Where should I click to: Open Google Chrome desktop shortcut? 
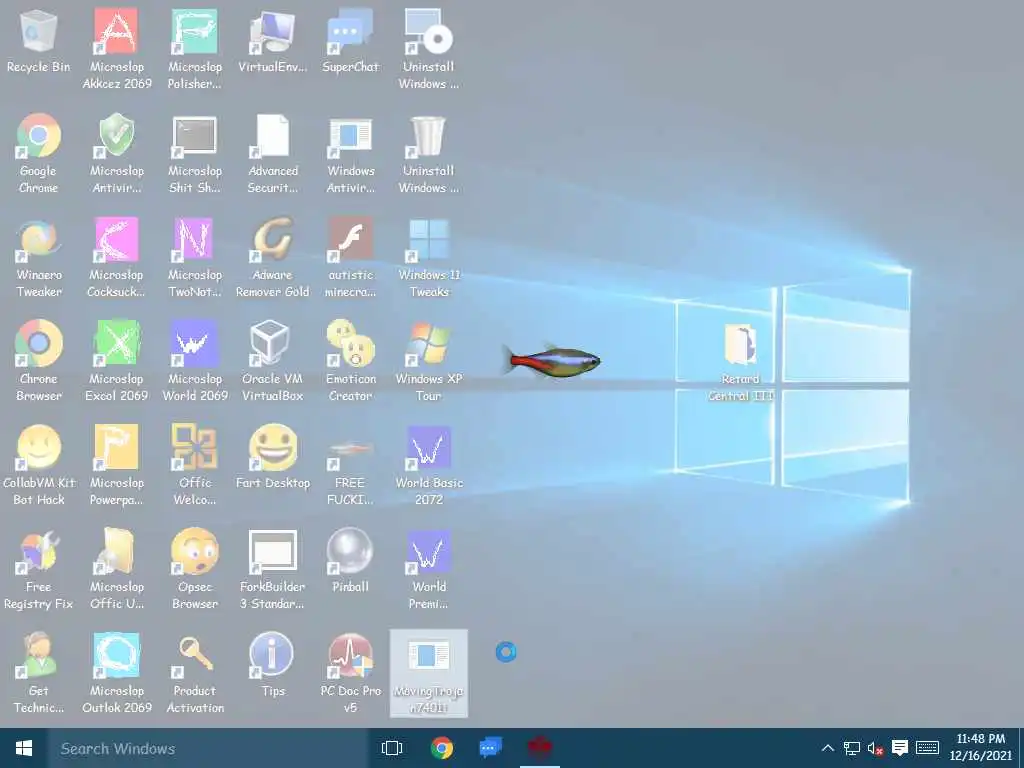39,153
